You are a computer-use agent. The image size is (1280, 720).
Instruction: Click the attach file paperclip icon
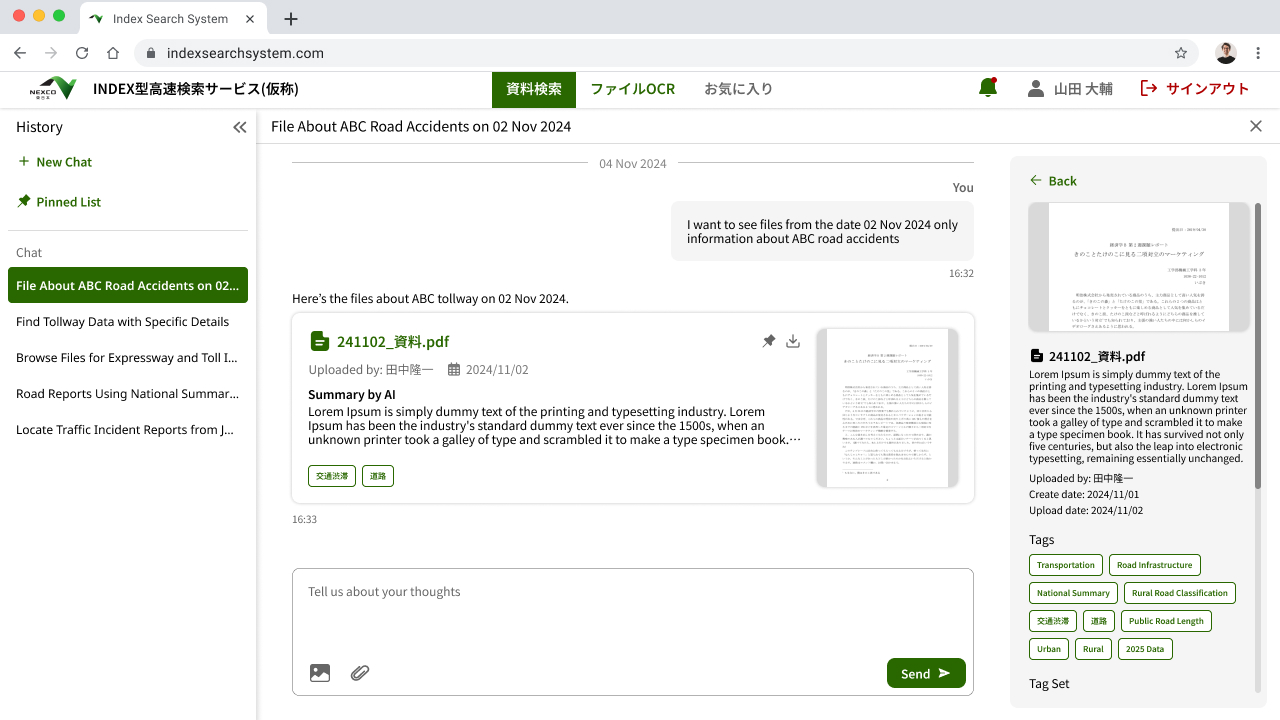pyautogui.click(x=360, y=673)
